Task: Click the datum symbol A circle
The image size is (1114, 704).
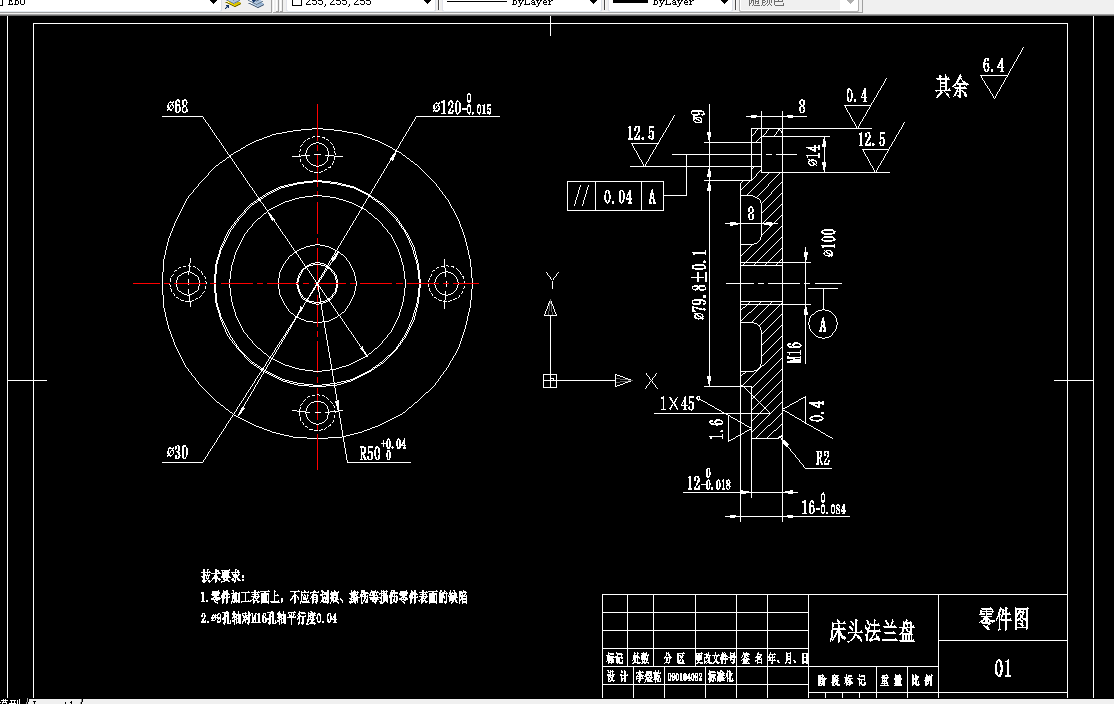Action: coord(822,324)
